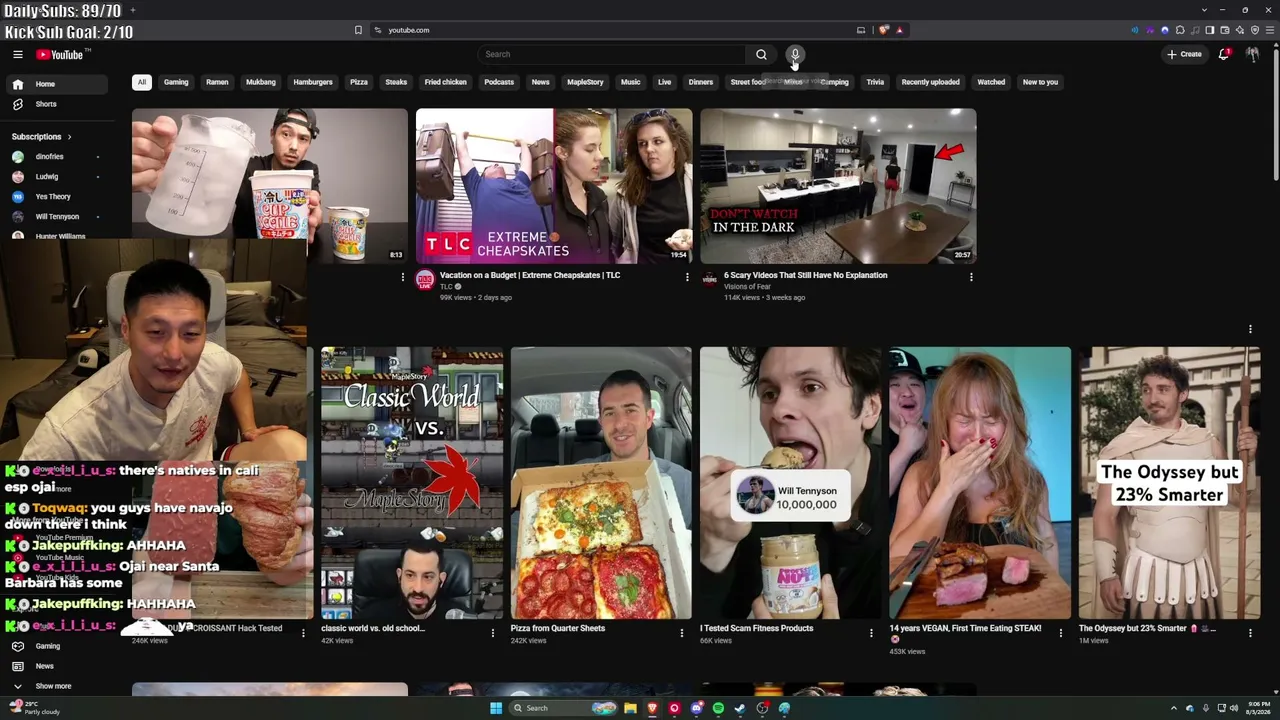Open the browser main menu
This screenshot has width=1280, height=720.
tap(1269, 30)
